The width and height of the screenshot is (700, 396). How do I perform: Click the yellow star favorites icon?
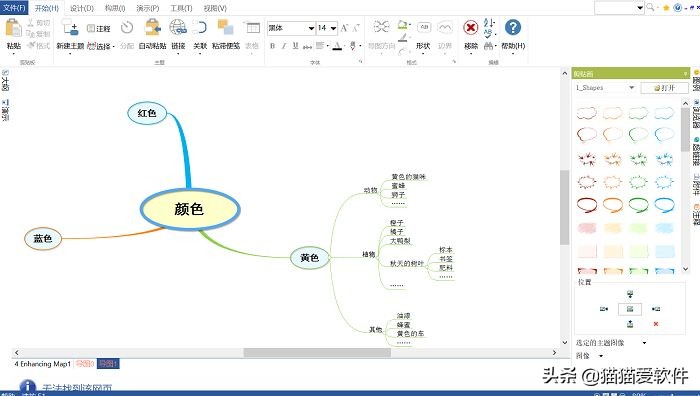(666, 8)
